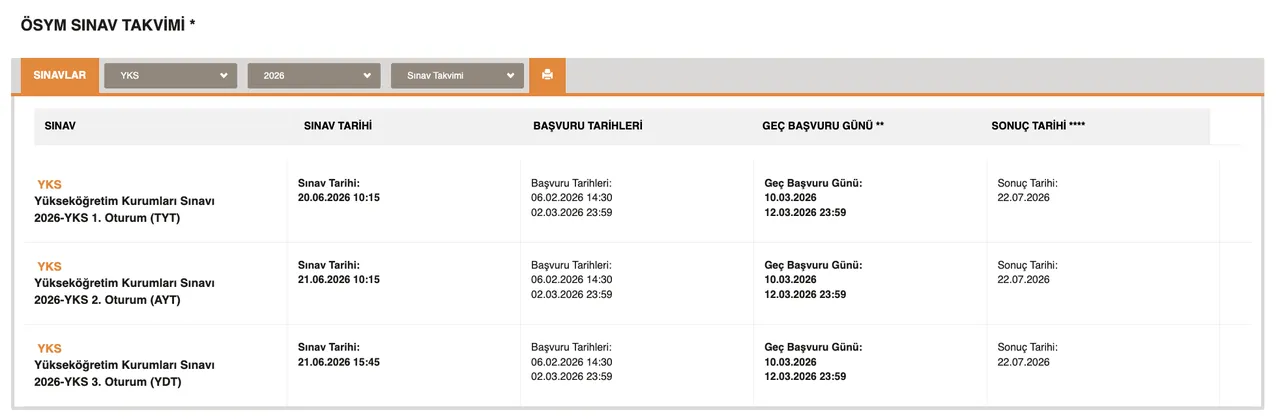Click TYT late application date 10.03.2026

(791, 198)
